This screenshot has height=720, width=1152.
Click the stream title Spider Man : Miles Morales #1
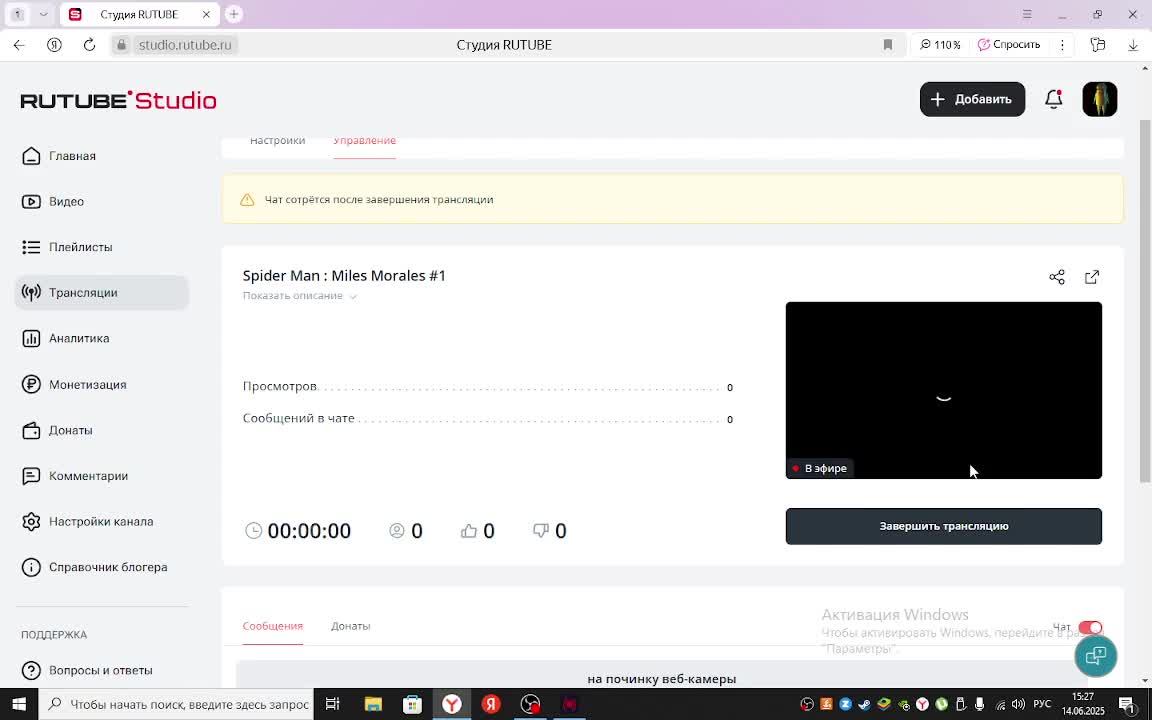coord(344,276)
